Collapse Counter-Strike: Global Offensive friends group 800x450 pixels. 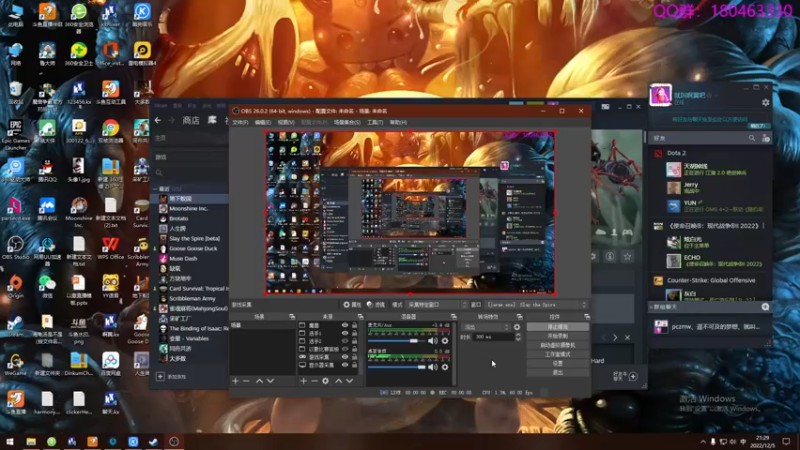pos(711,281)
